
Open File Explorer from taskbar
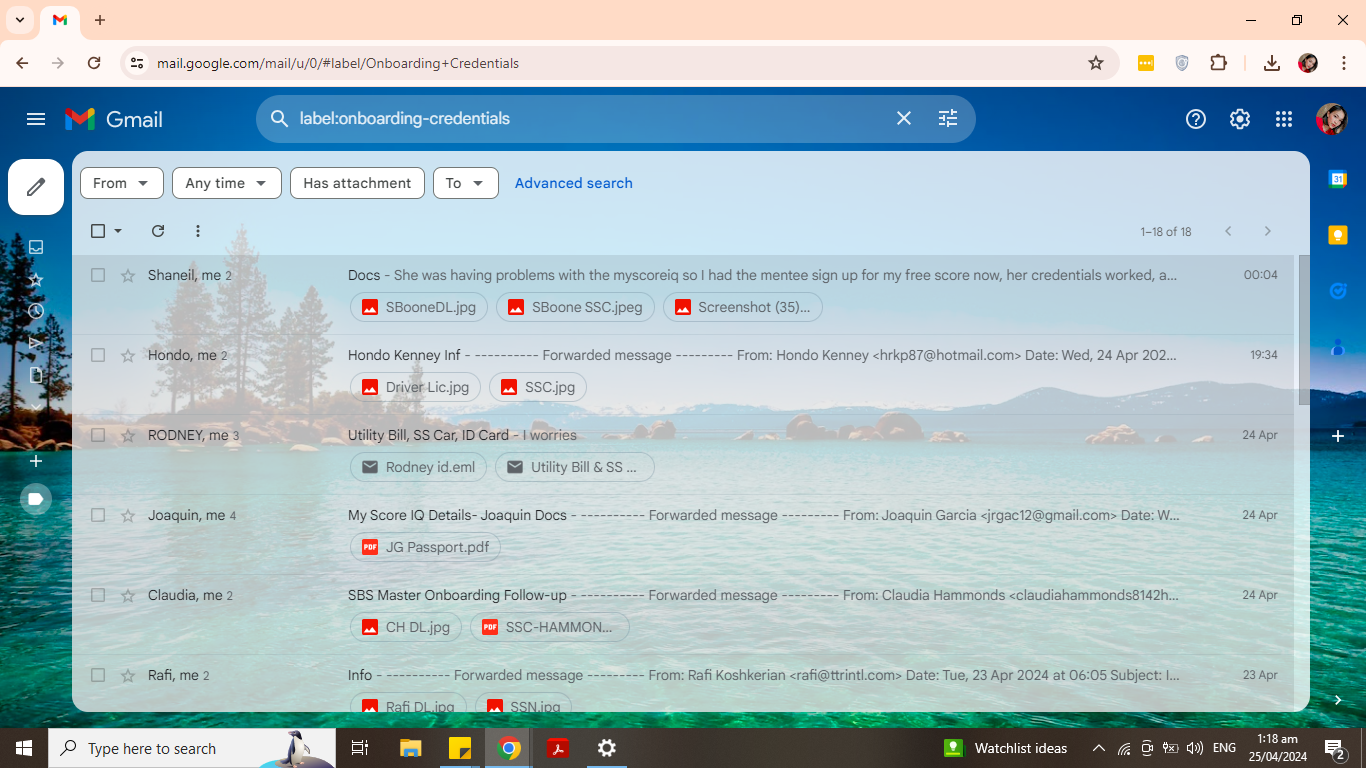click(411, 748)
